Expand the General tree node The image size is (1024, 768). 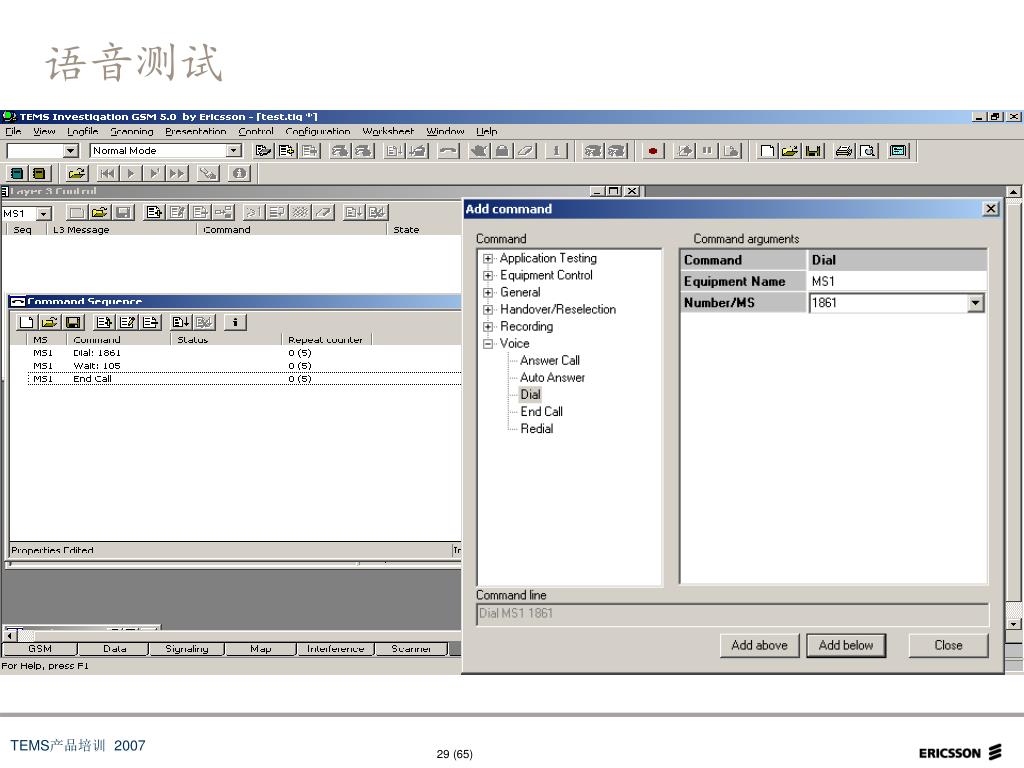click(488, 293)
